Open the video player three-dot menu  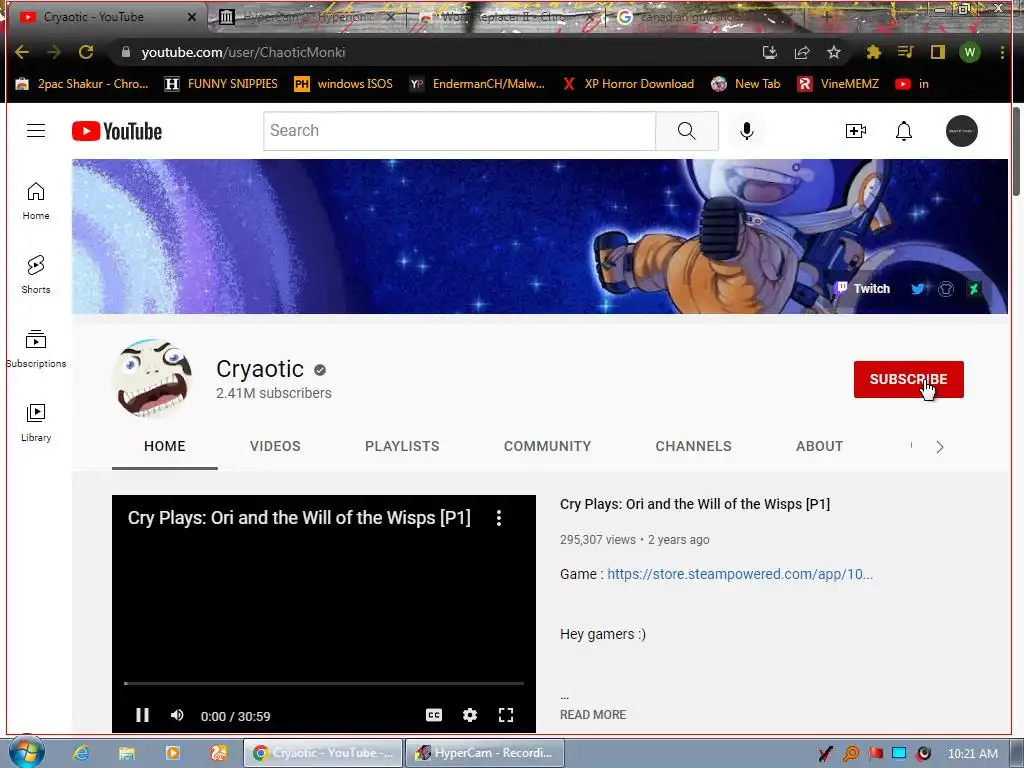pyautogui.click(x=499, y=518)
